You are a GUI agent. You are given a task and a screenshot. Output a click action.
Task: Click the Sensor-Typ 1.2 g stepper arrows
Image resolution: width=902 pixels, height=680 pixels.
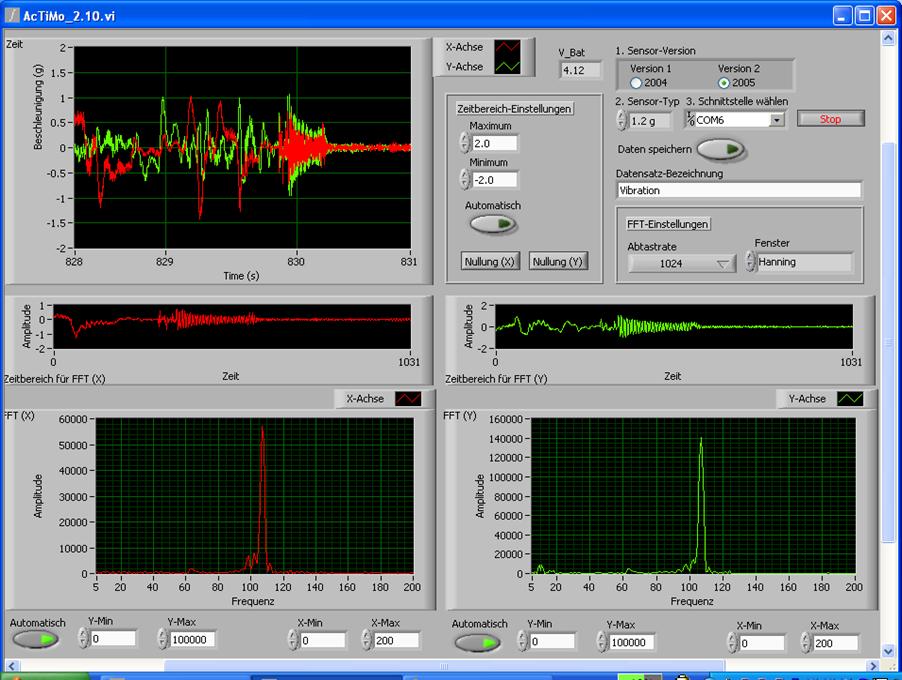click(621, 120)
